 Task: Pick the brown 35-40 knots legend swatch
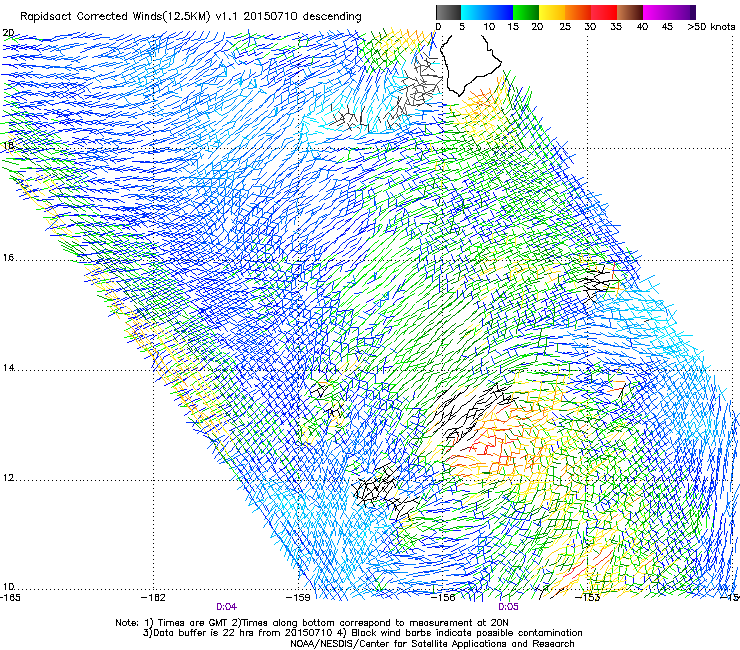(x=630, y=12)
